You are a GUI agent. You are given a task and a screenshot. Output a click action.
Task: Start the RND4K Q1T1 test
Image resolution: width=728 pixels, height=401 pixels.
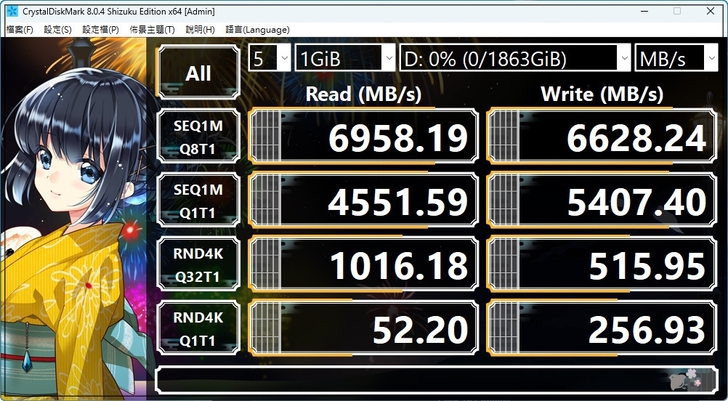pyautogui.click(x=198, y=328)
